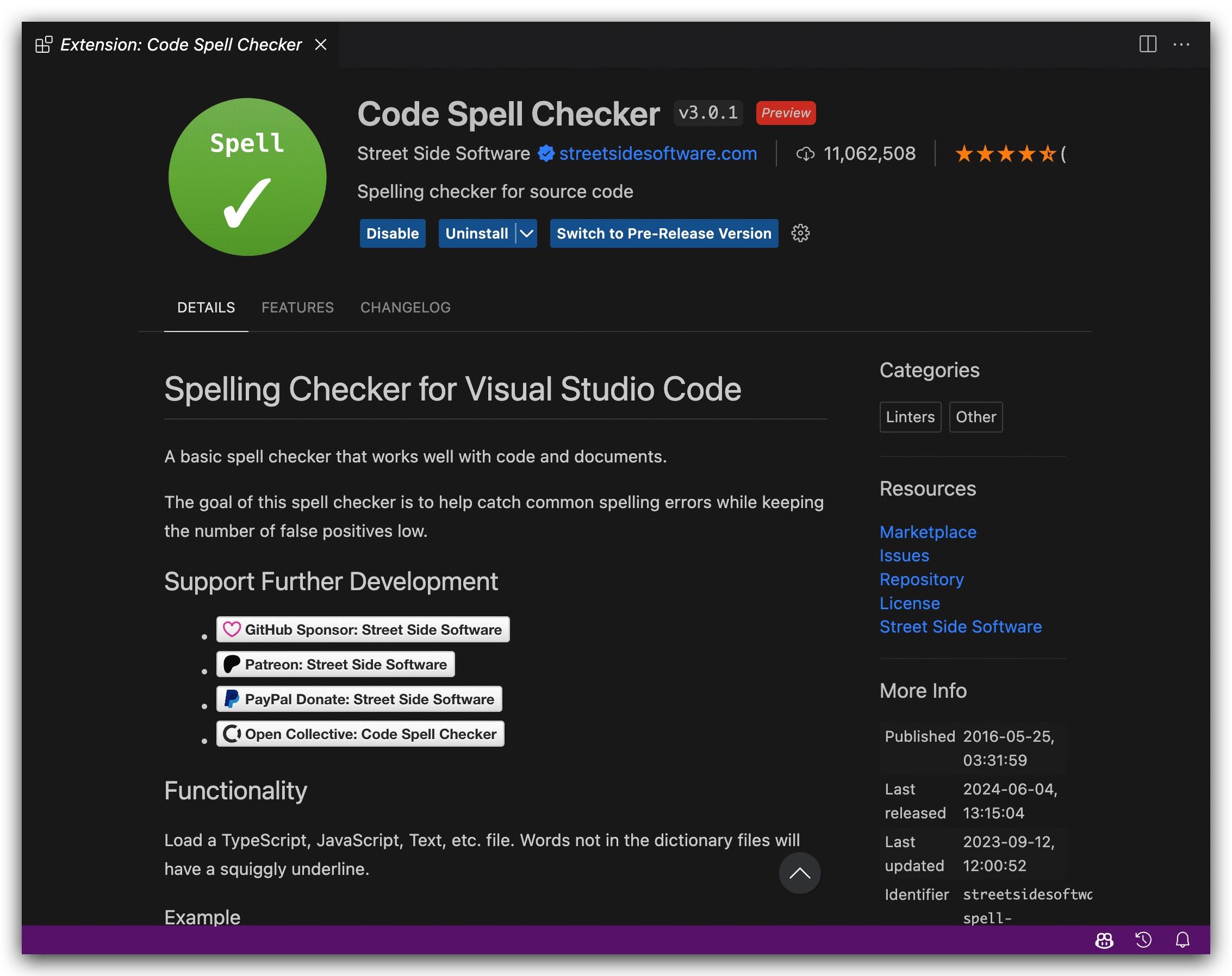Viewport: 1232px width, 976px height.
Task: Click the split editor right icon
Action: click(x=1147, y=44)
